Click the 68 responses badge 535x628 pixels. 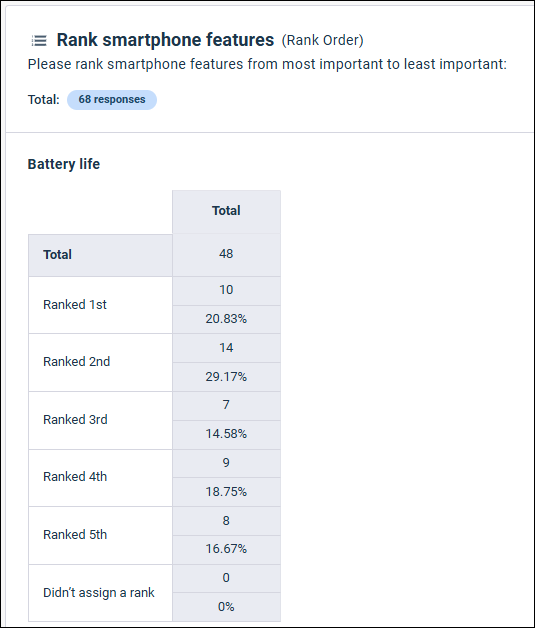tap(112, 100)
